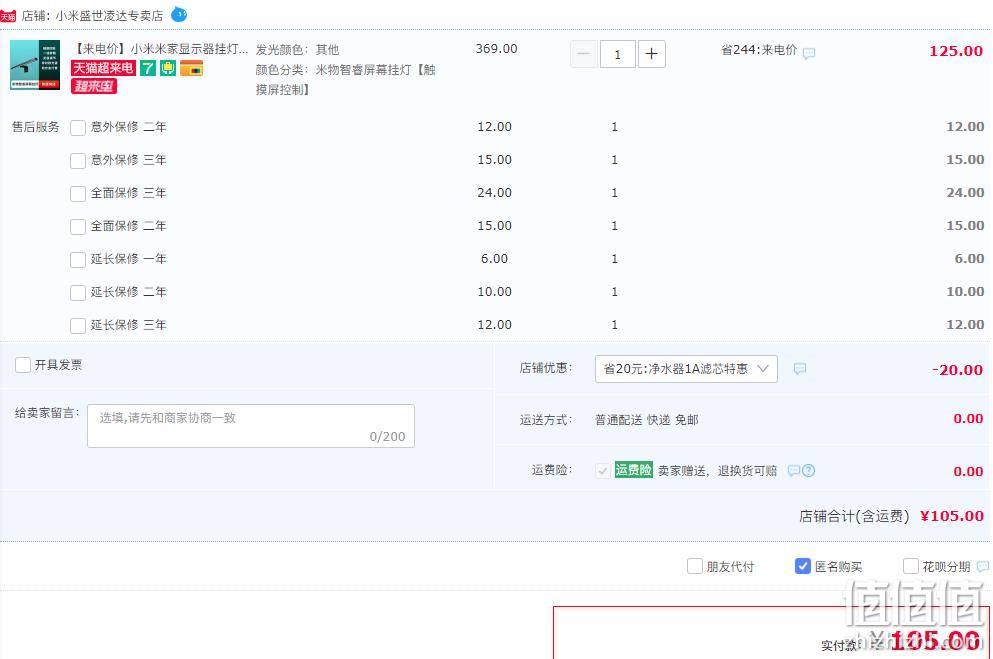Click the 天猫超来电 promotion badge
Image resolution: width=993 pixels, height=659 pixels.
[103, 68]
